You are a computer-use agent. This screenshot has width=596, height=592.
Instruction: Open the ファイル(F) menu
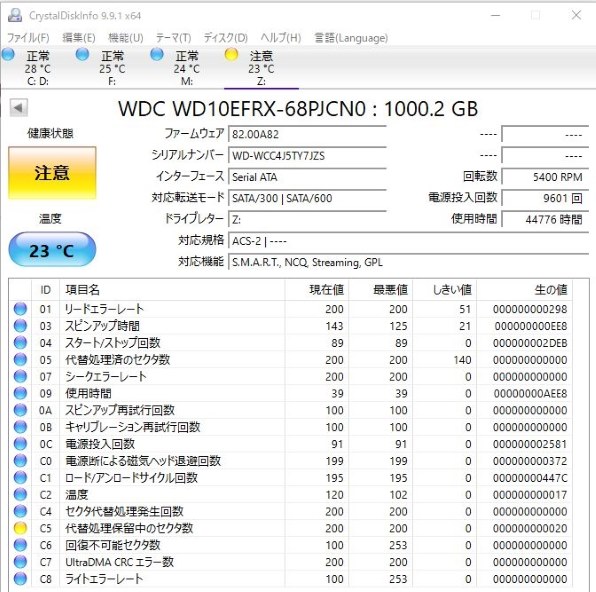28,38
